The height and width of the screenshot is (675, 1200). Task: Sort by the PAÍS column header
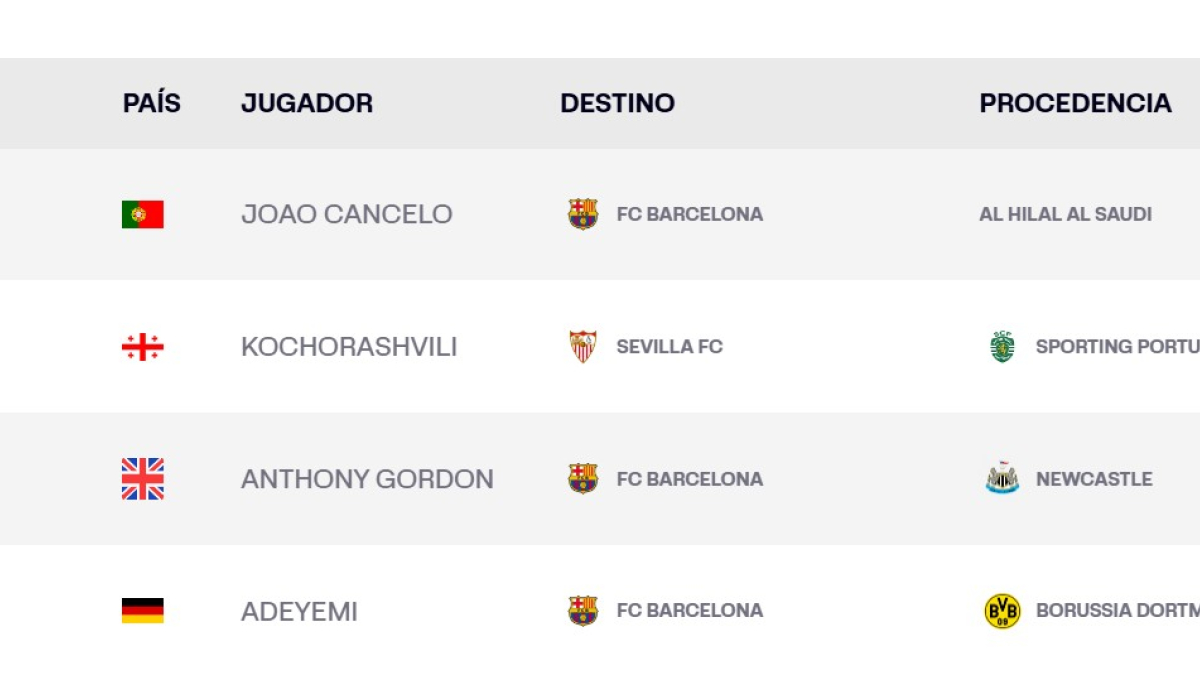coord(152,103)
